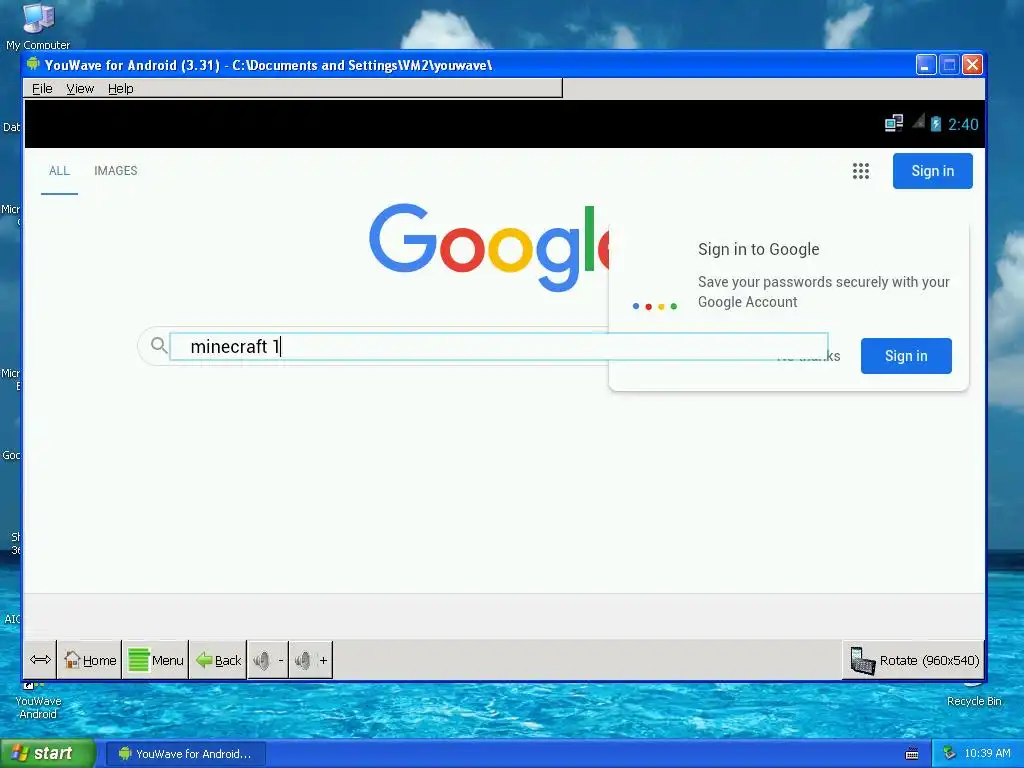
Task: Decrease the emulator volume
Action: pyautogui.click(x=268, y=660)
